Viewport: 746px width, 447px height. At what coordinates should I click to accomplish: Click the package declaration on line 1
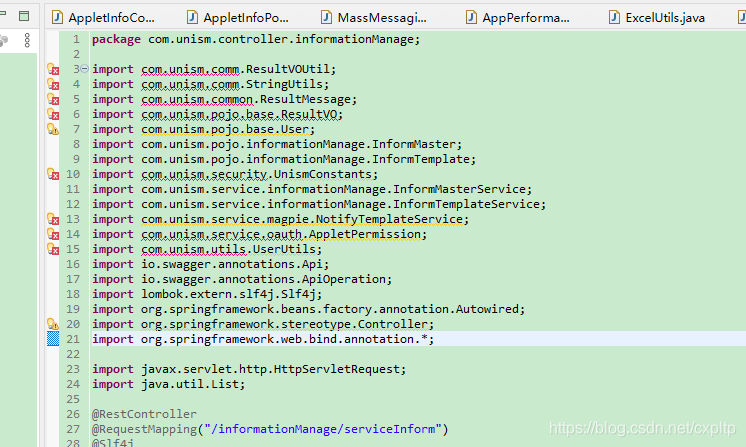click(x=256, y=39)
